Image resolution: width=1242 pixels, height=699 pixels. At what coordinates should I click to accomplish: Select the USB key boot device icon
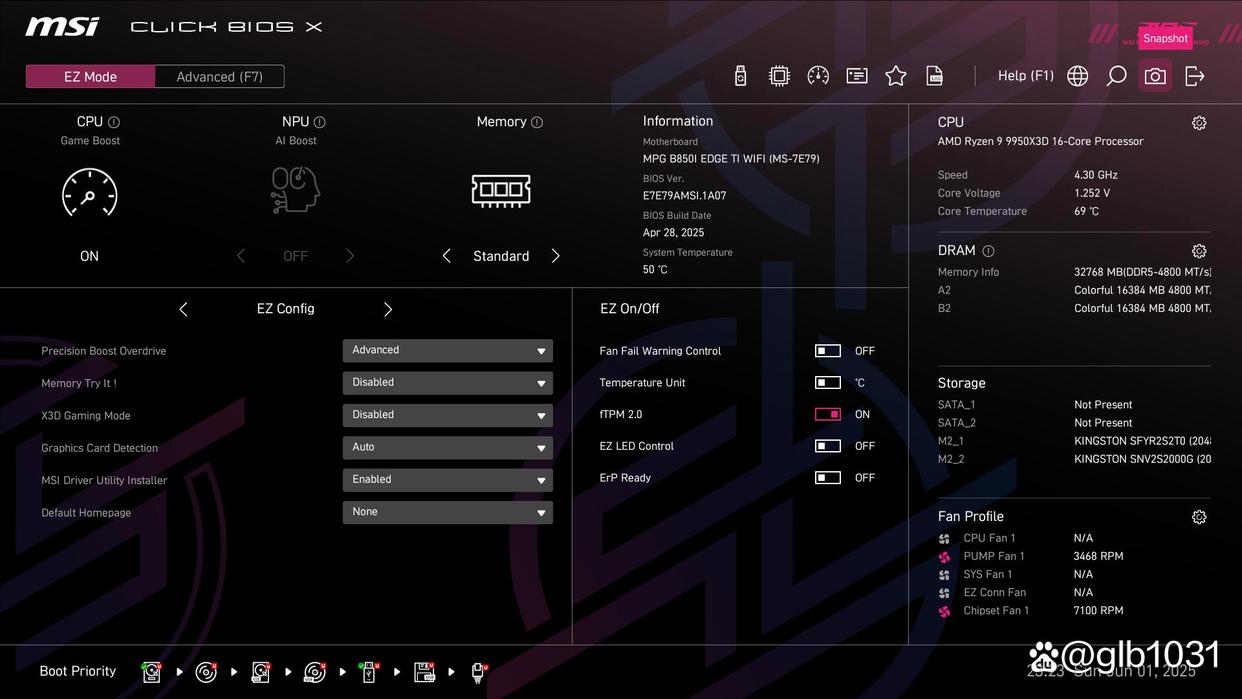(369, 672)
